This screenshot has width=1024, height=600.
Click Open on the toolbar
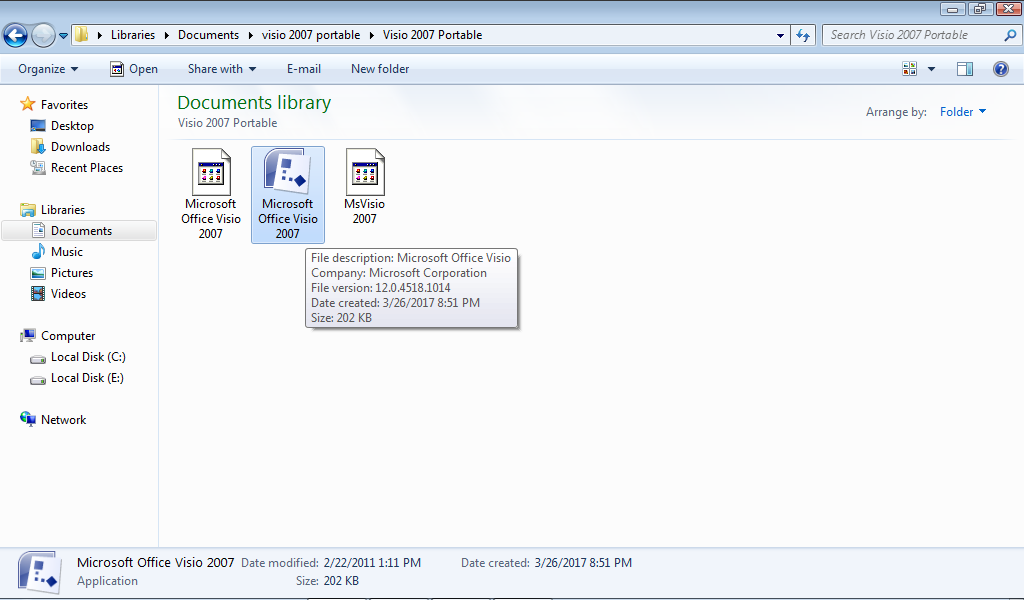tap(134, 69)
